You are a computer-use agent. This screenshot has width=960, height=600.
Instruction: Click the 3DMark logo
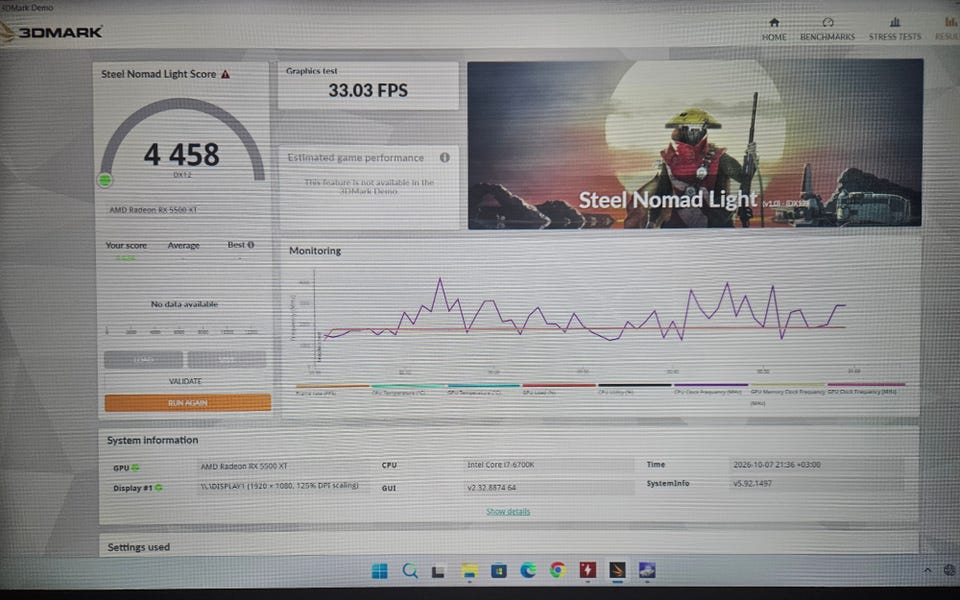52,32
